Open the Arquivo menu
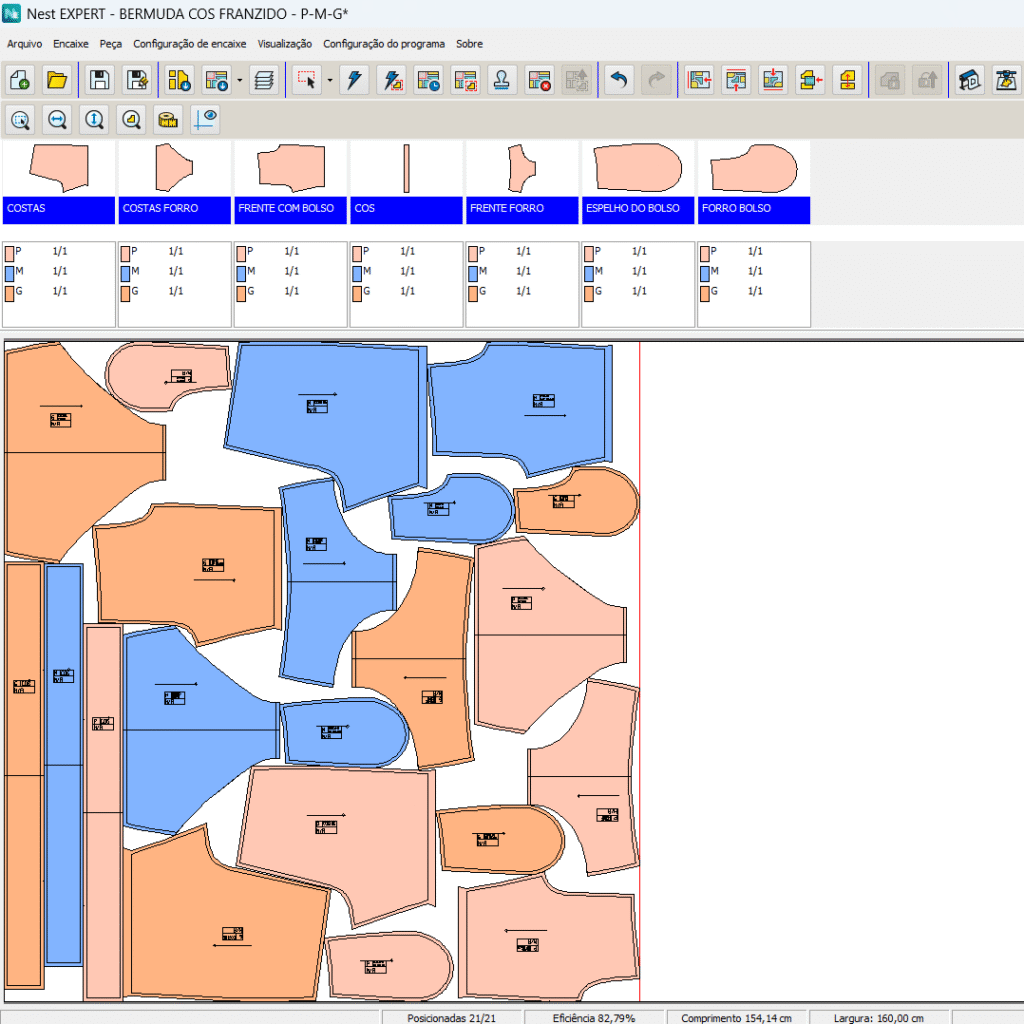The width and height of the screenshot is (1024, 1024). [24, 44]
